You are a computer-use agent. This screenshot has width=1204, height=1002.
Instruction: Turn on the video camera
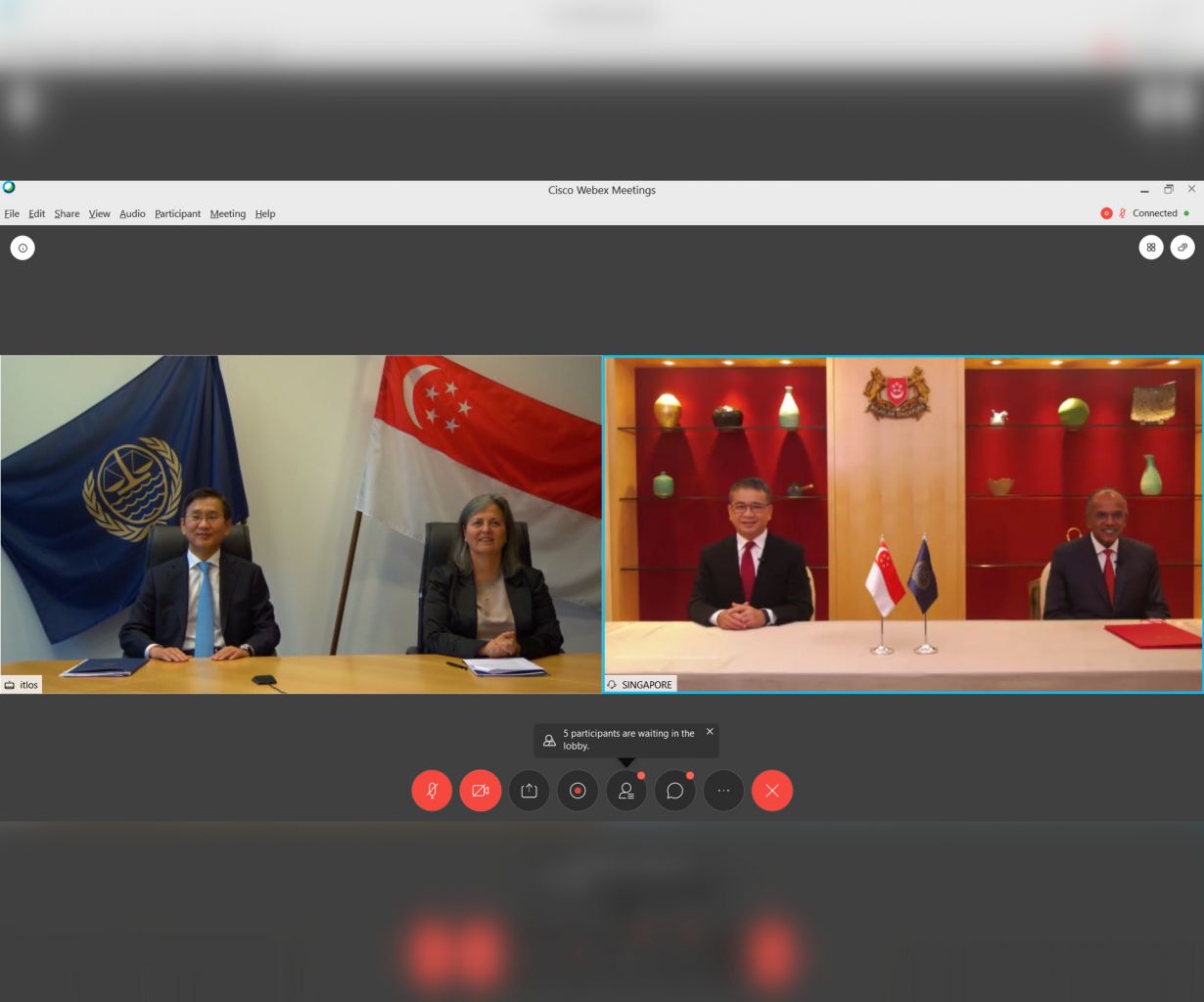click(481, 791)
